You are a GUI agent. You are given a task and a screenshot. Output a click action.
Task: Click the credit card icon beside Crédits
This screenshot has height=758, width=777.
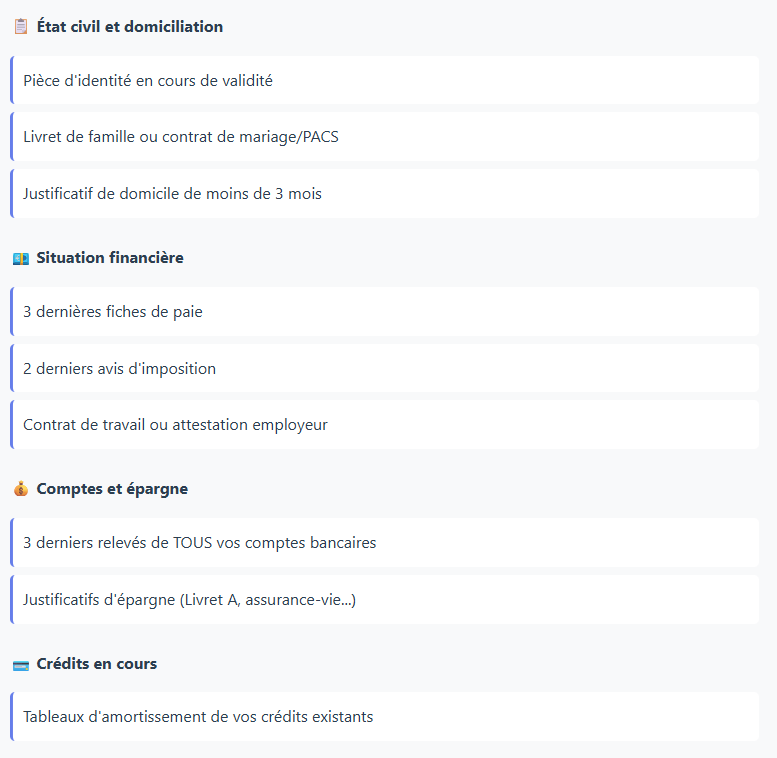(20, 664)
